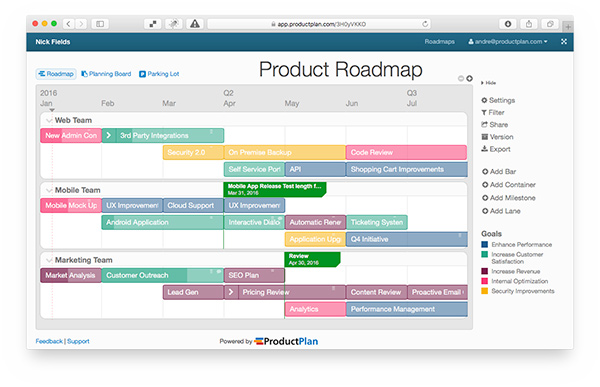
Task: Open the Filter funnel option
Action: pos(493,113)
